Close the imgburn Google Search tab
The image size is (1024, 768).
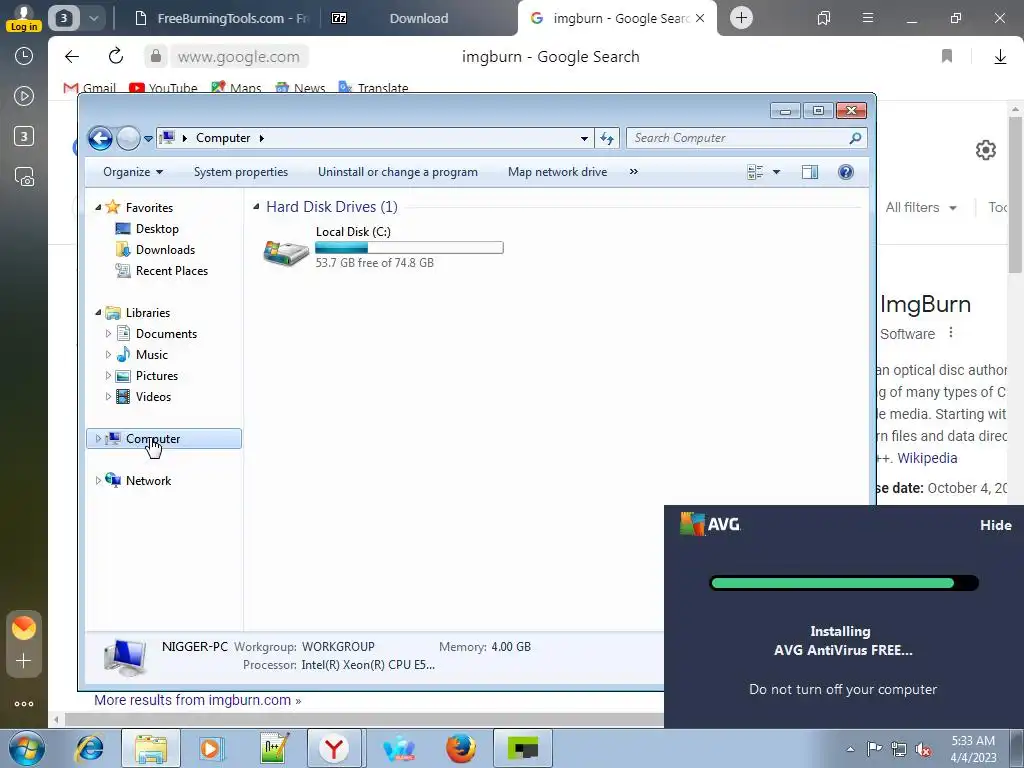click(x=700, y=18)
